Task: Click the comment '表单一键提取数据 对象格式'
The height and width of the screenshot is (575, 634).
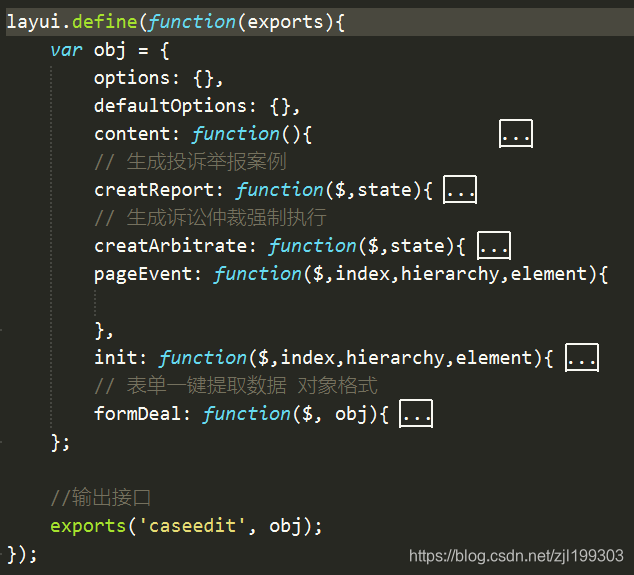Action: pos(252,385)
